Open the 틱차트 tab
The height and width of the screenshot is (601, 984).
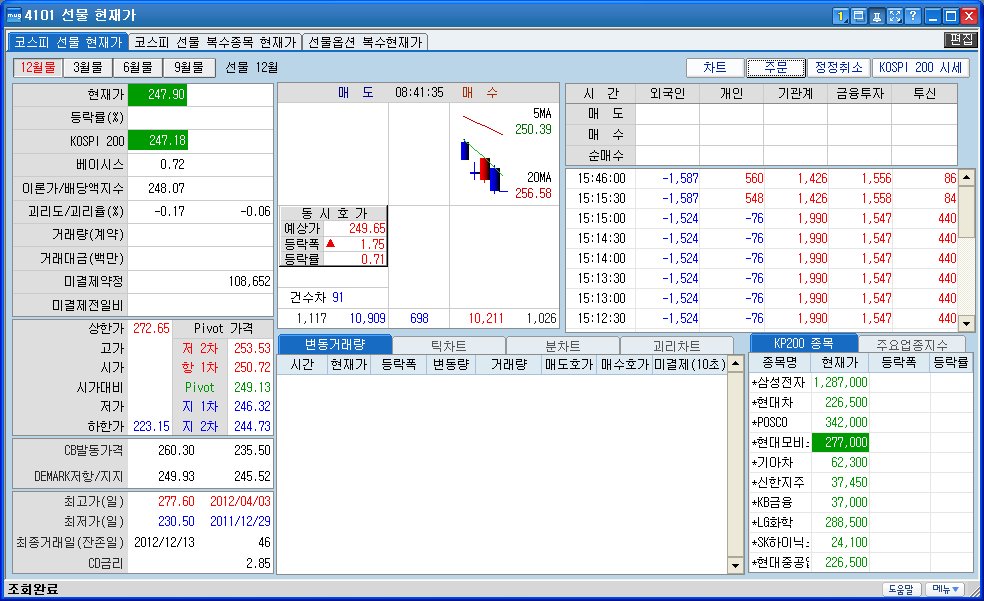(x=448, y=345)
